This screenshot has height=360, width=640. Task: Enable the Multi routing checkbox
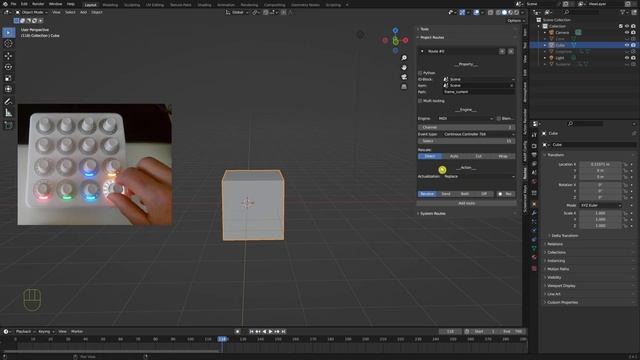click(x=420, y=101)
